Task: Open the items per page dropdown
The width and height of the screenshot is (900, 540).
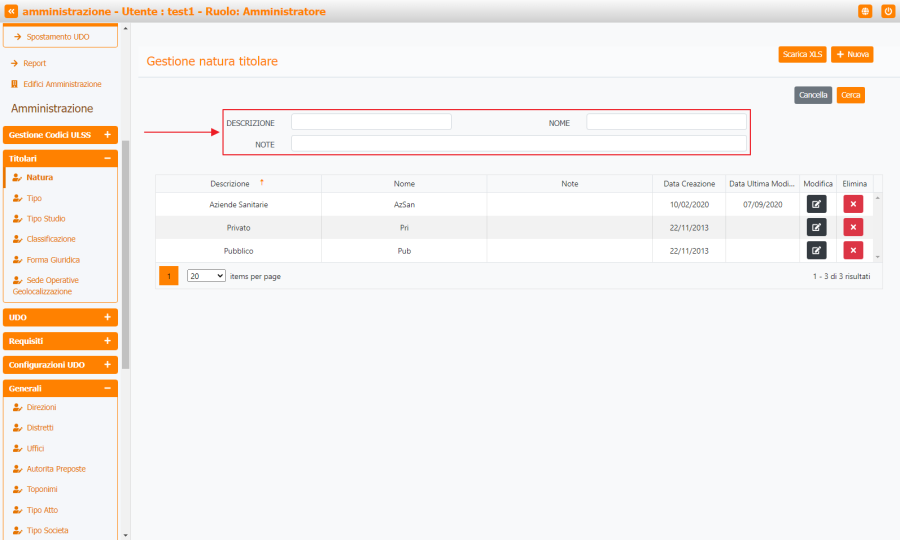Action: (x=206, y=276)
